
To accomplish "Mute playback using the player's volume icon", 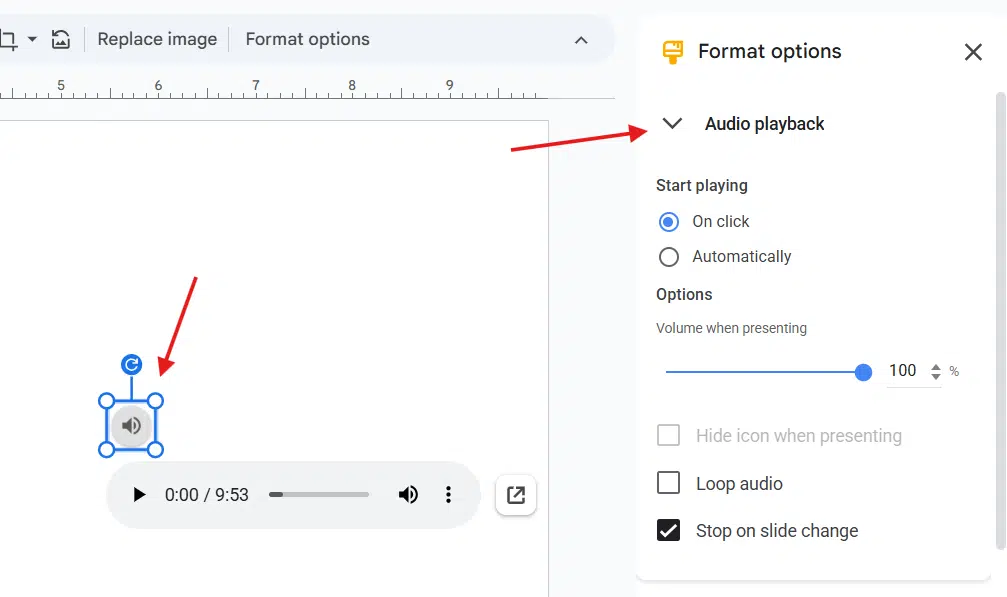I will point(408,494).
